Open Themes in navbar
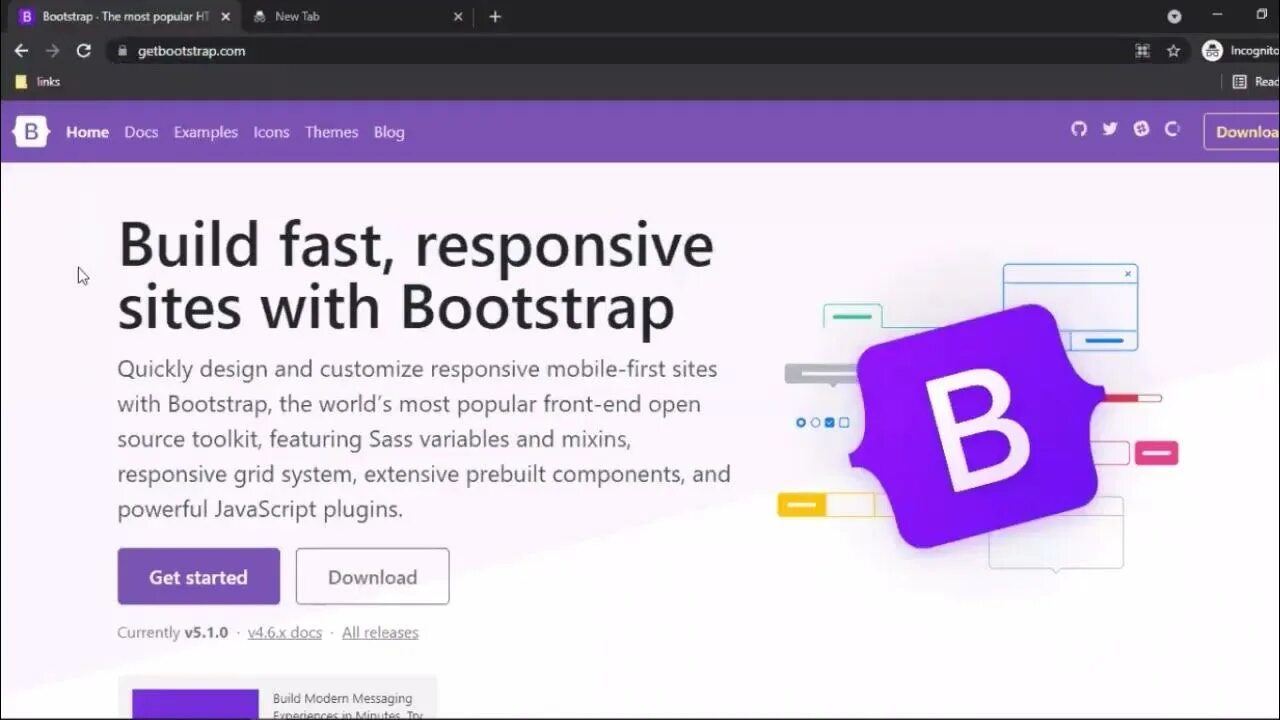The image size is (1280, 720). [331, 132]
